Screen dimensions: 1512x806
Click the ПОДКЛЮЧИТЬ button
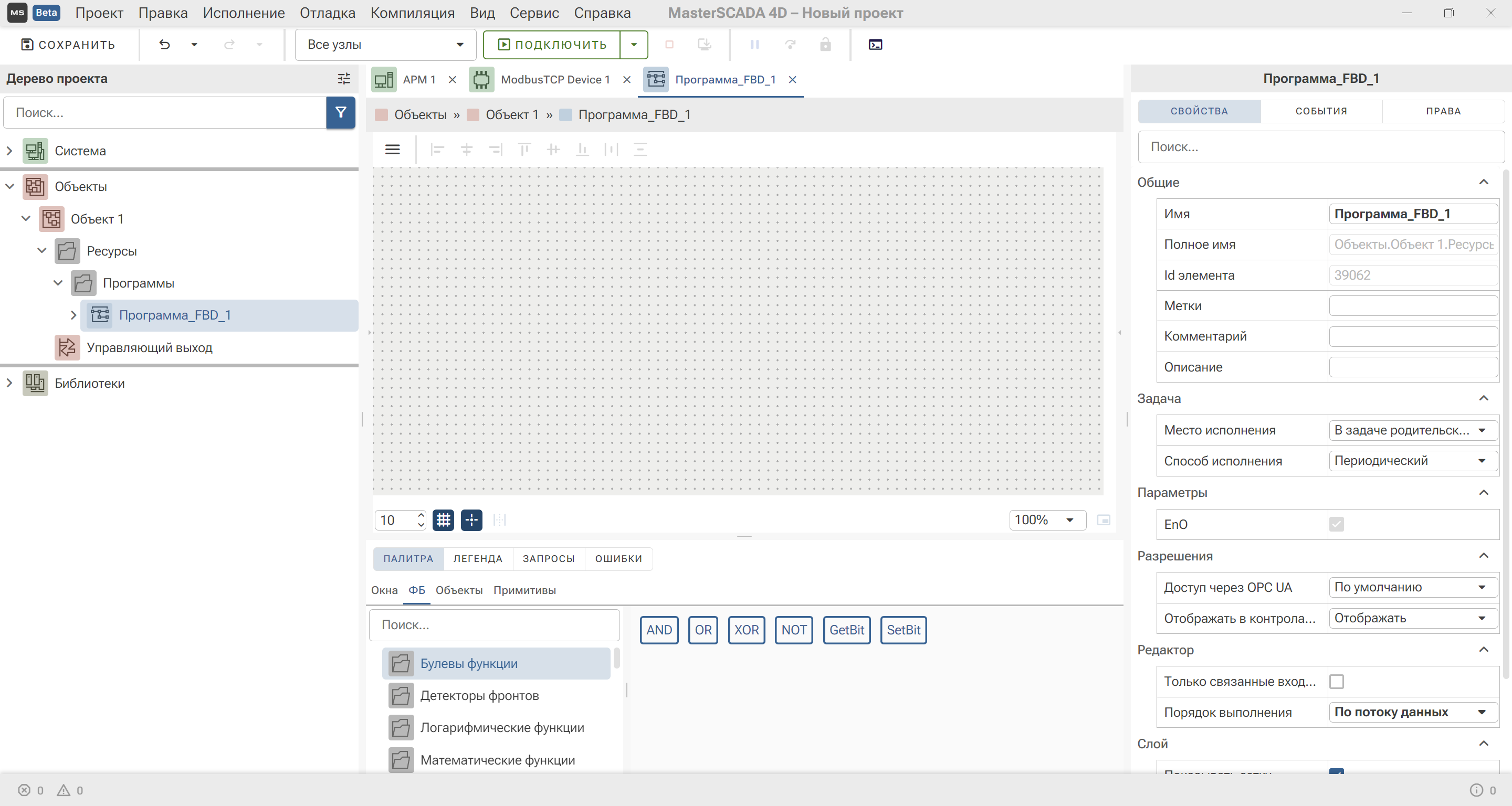click(x=552, y=45)
